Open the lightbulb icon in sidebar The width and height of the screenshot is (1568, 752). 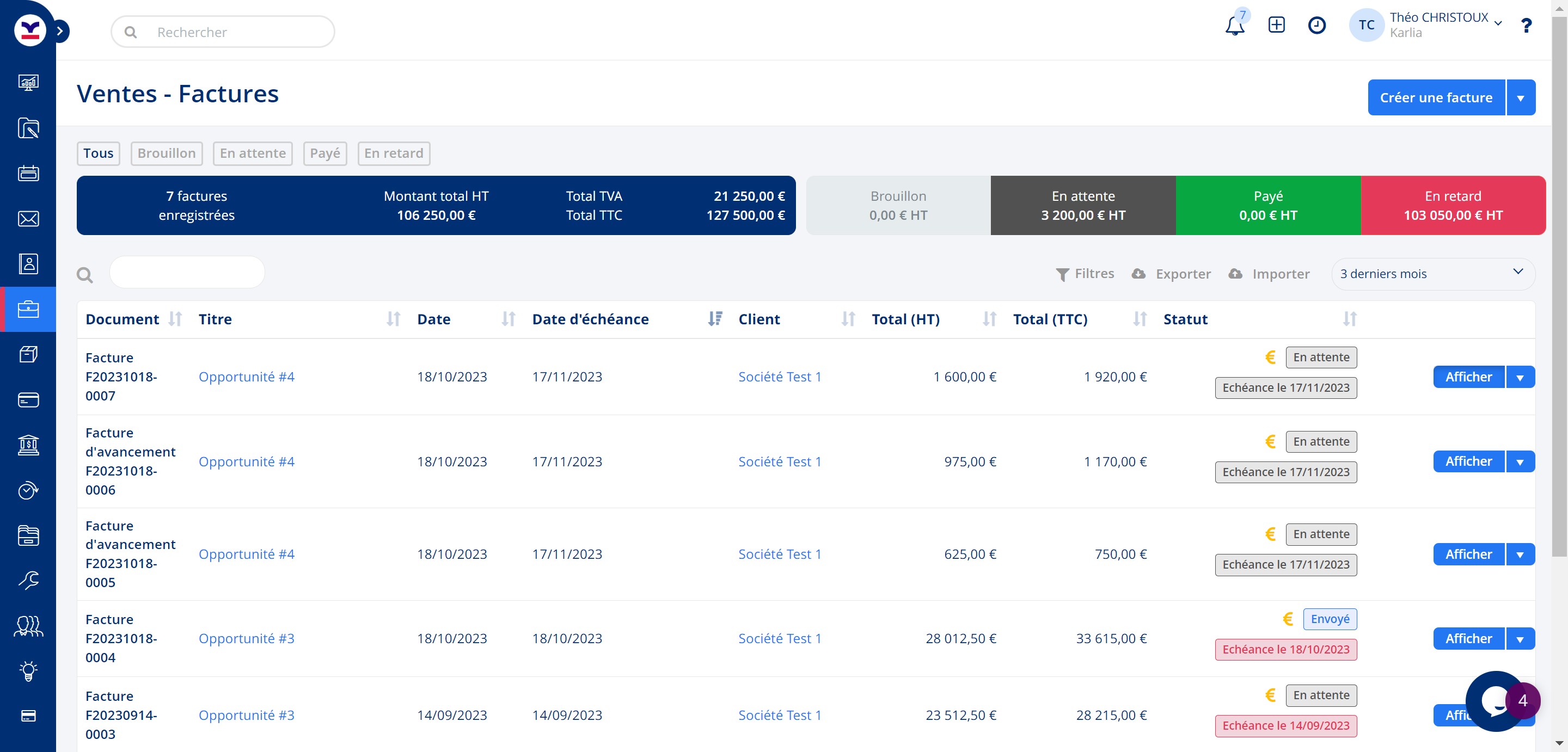click(x=28, y=671)
